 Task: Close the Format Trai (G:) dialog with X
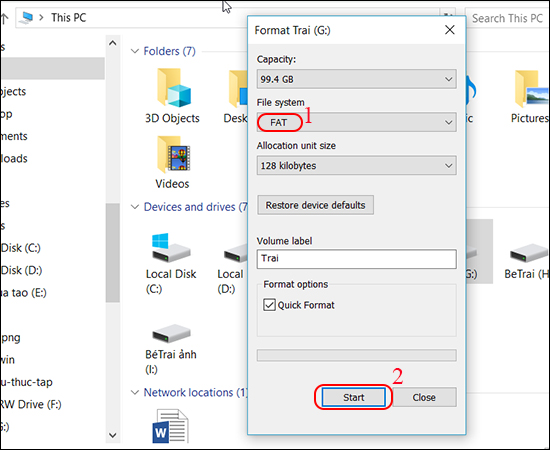(x=450, y=30)
